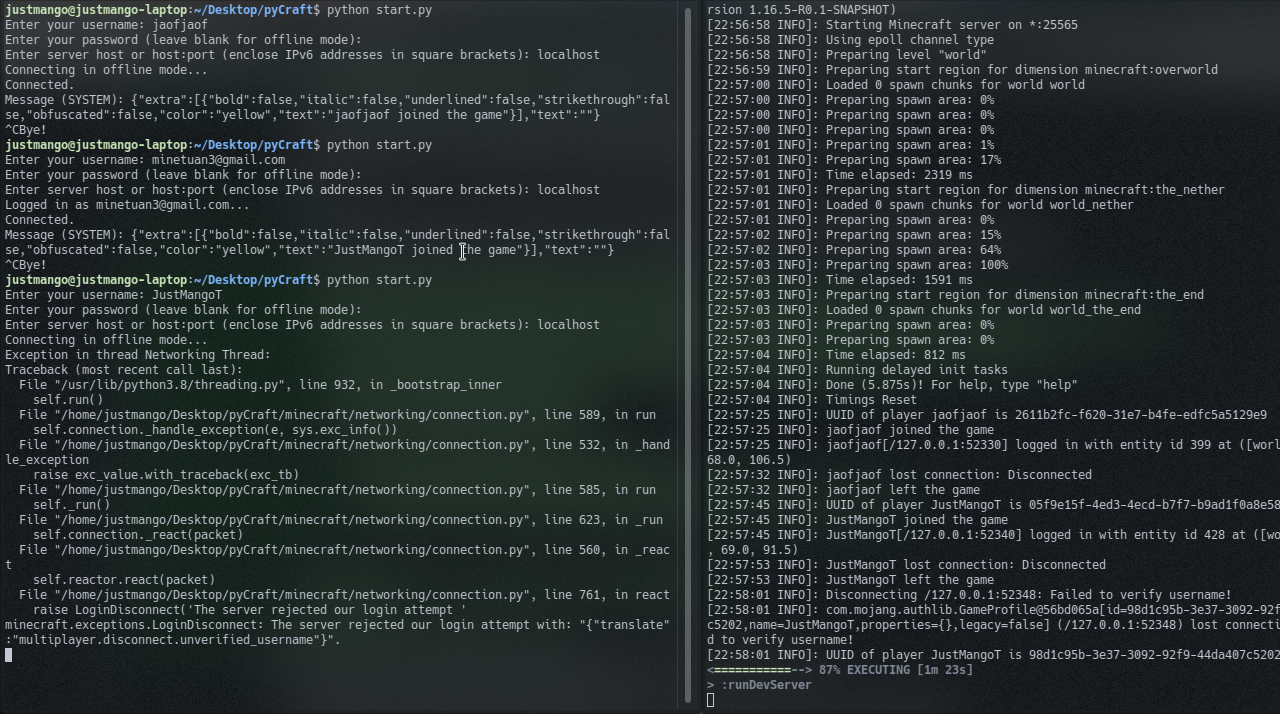Click 'Logged in as minetuan3@gmail.com...' line
This screenshot has width=1280, height=714.
(x=127, y=205)
